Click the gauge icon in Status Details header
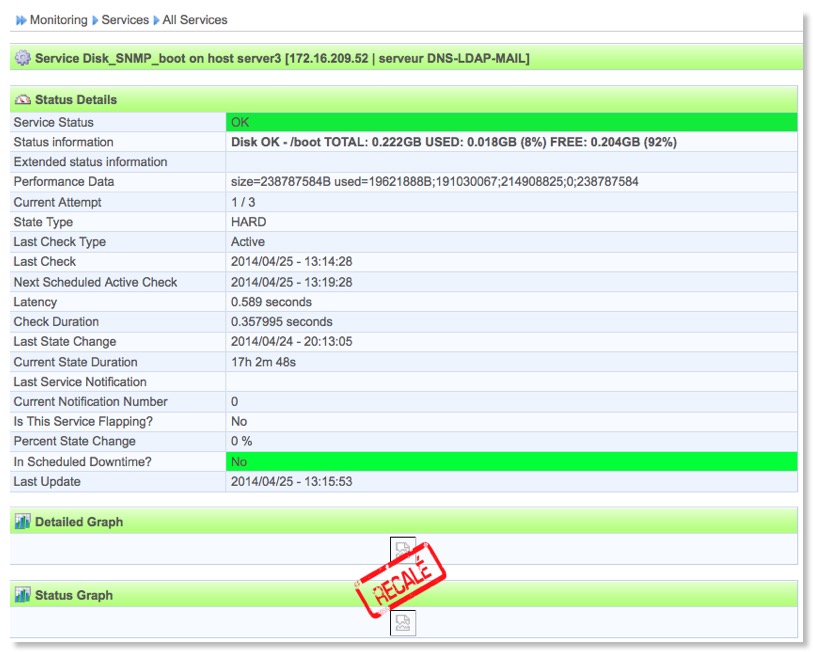 click(23, 100)
